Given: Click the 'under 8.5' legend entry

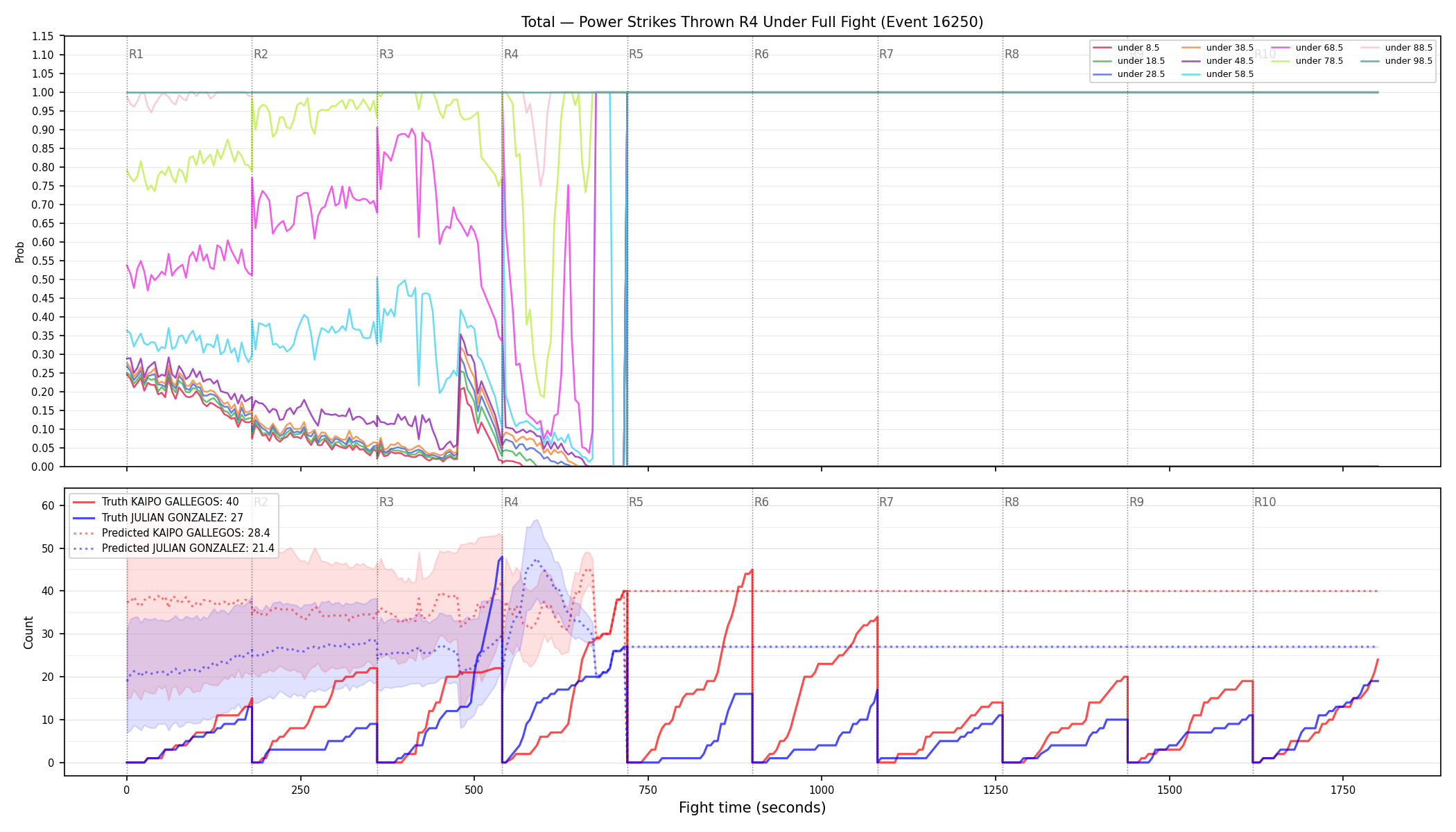Looking at the screenshot, I should tap(1127, 48).
